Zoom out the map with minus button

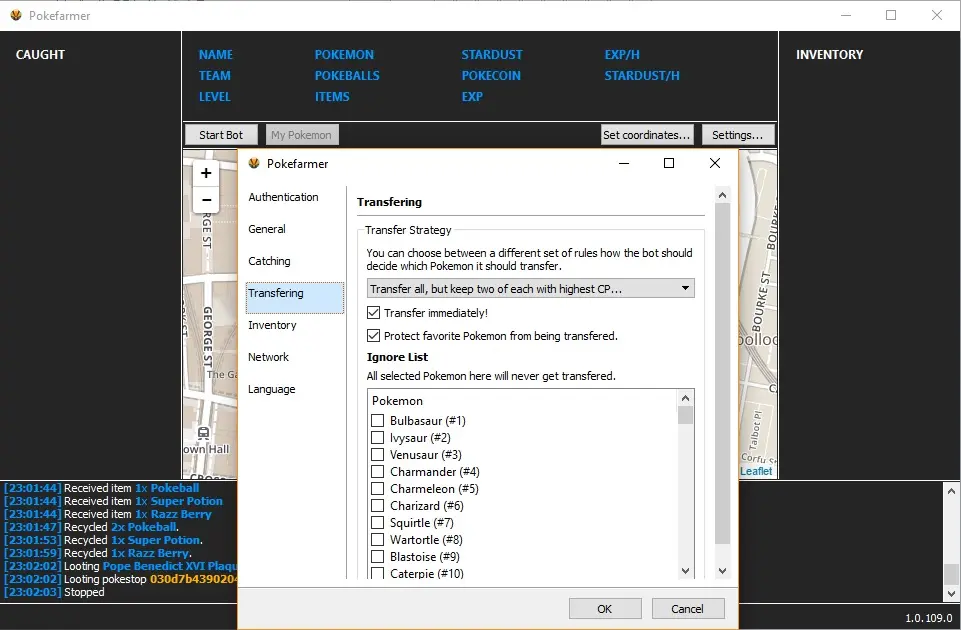(206, 199)
